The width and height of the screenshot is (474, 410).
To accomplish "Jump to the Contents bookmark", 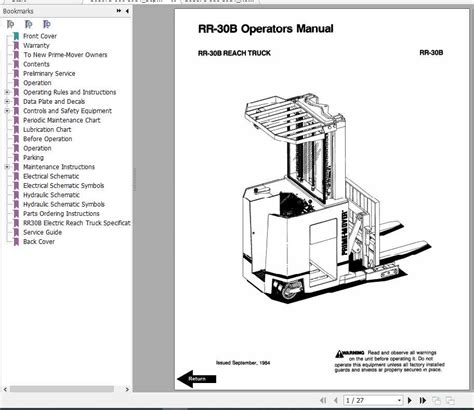I will (x=36, y=64).
